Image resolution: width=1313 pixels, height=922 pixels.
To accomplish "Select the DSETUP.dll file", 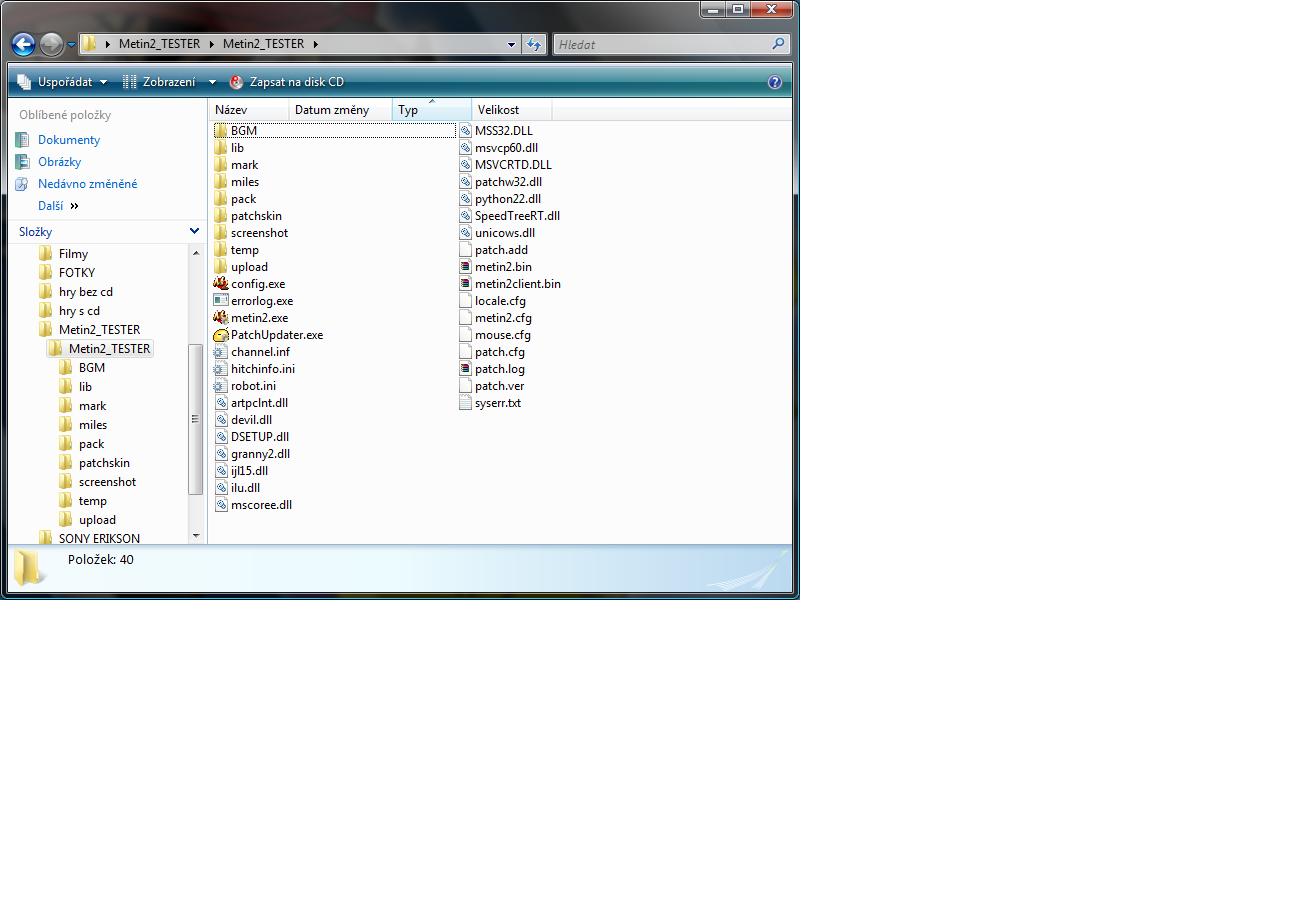I will 260,437.
